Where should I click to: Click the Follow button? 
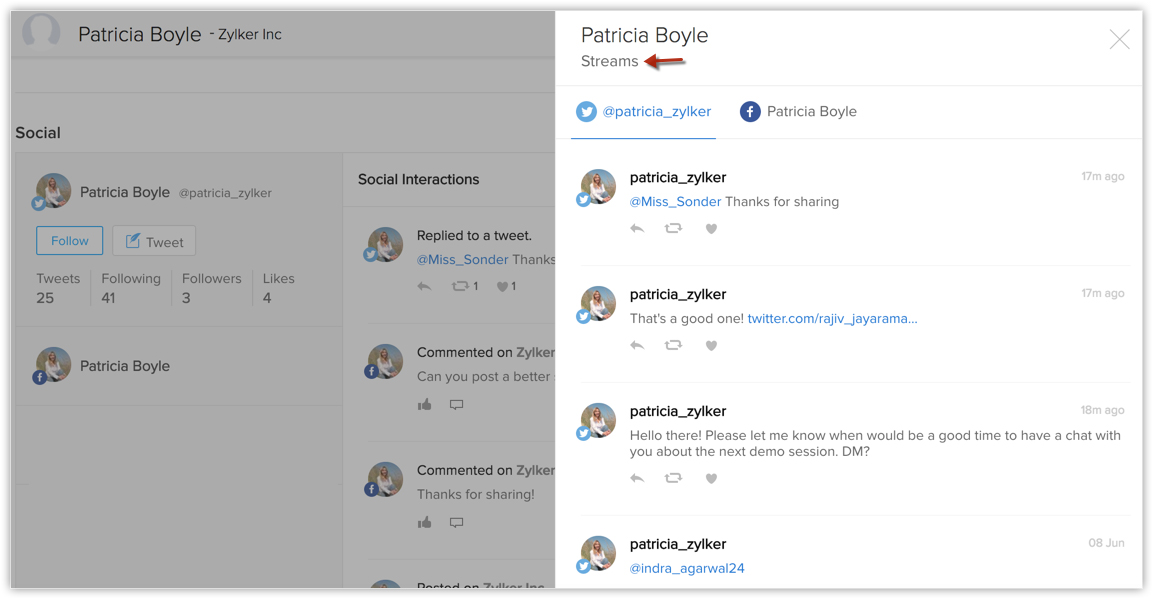[70, 241]
